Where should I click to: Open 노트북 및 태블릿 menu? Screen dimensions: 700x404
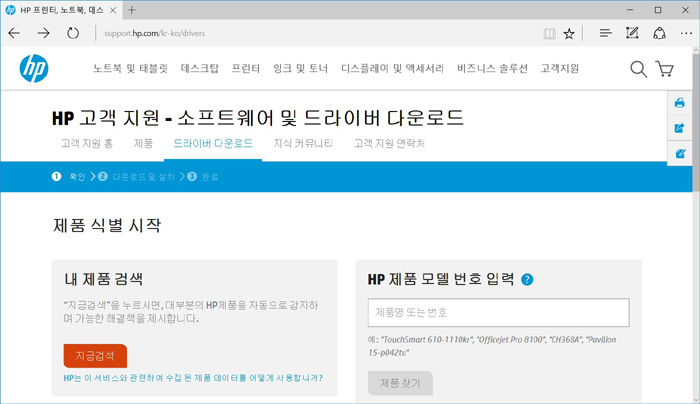[130, 68]
